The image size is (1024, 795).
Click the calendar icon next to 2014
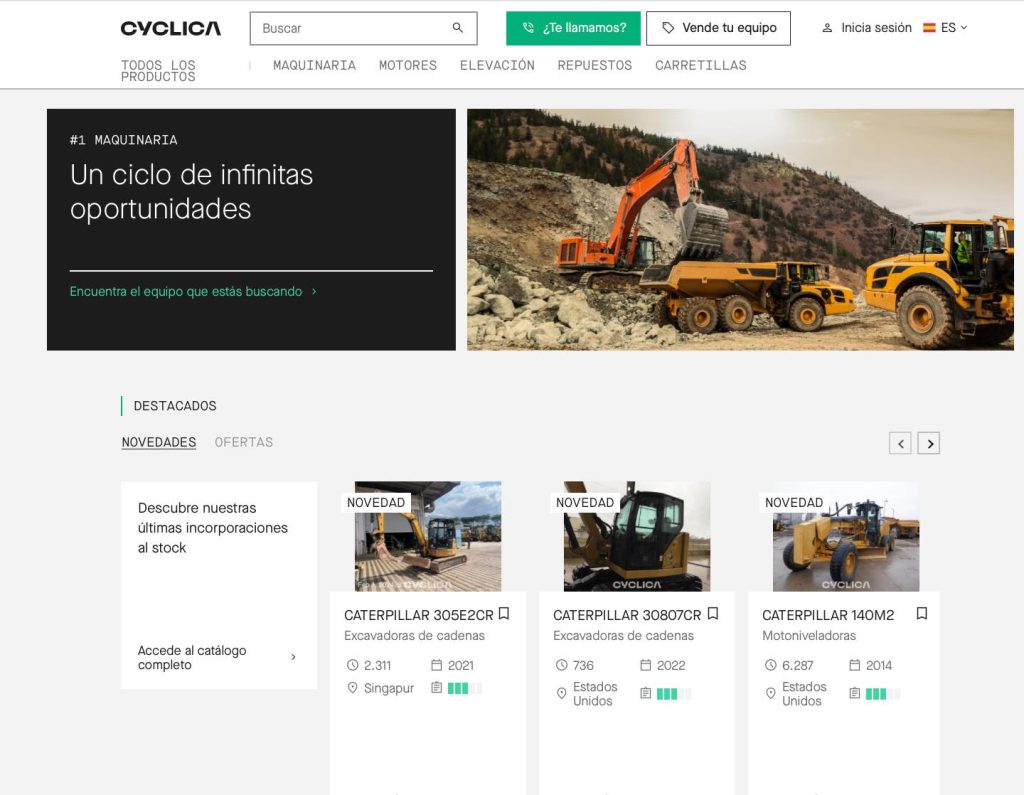pos(854,665)
